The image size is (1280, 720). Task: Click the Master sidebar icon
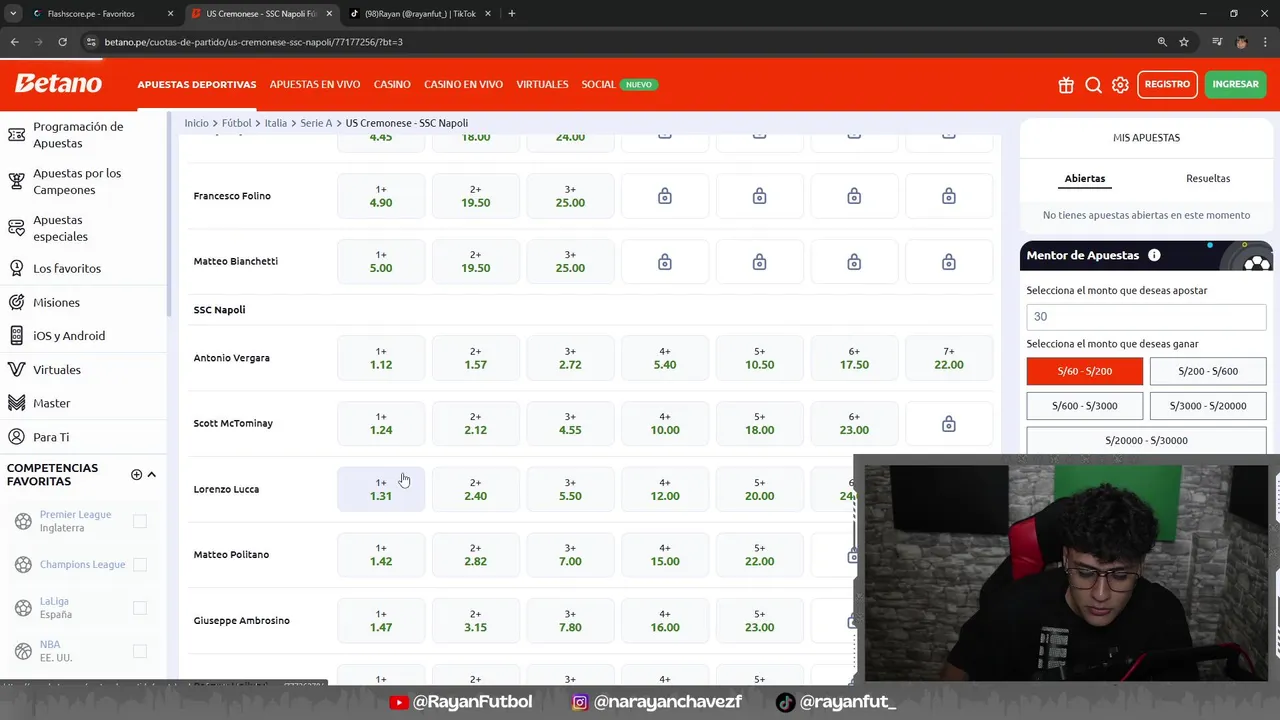coord(16,403)
